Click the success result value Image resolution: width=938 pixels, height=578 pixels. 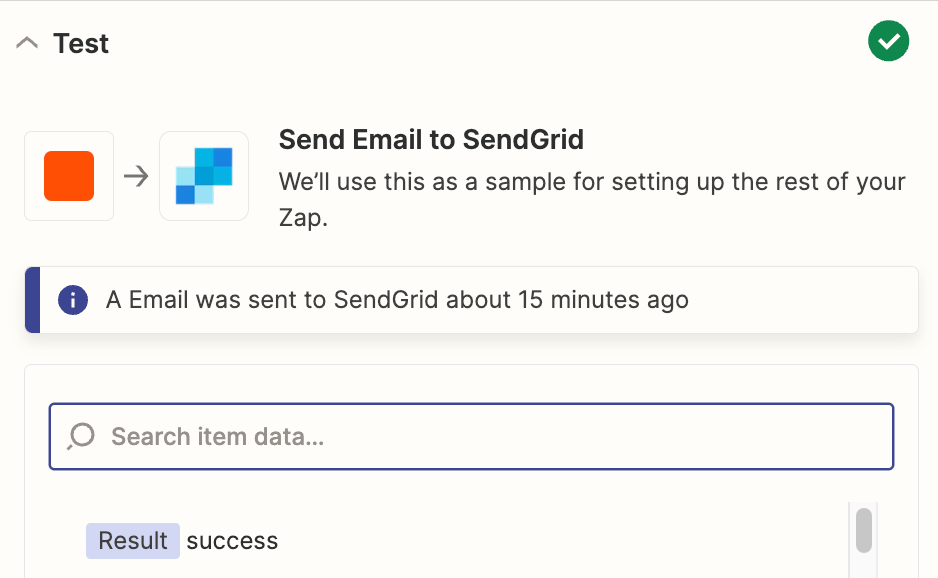(232, 541)
